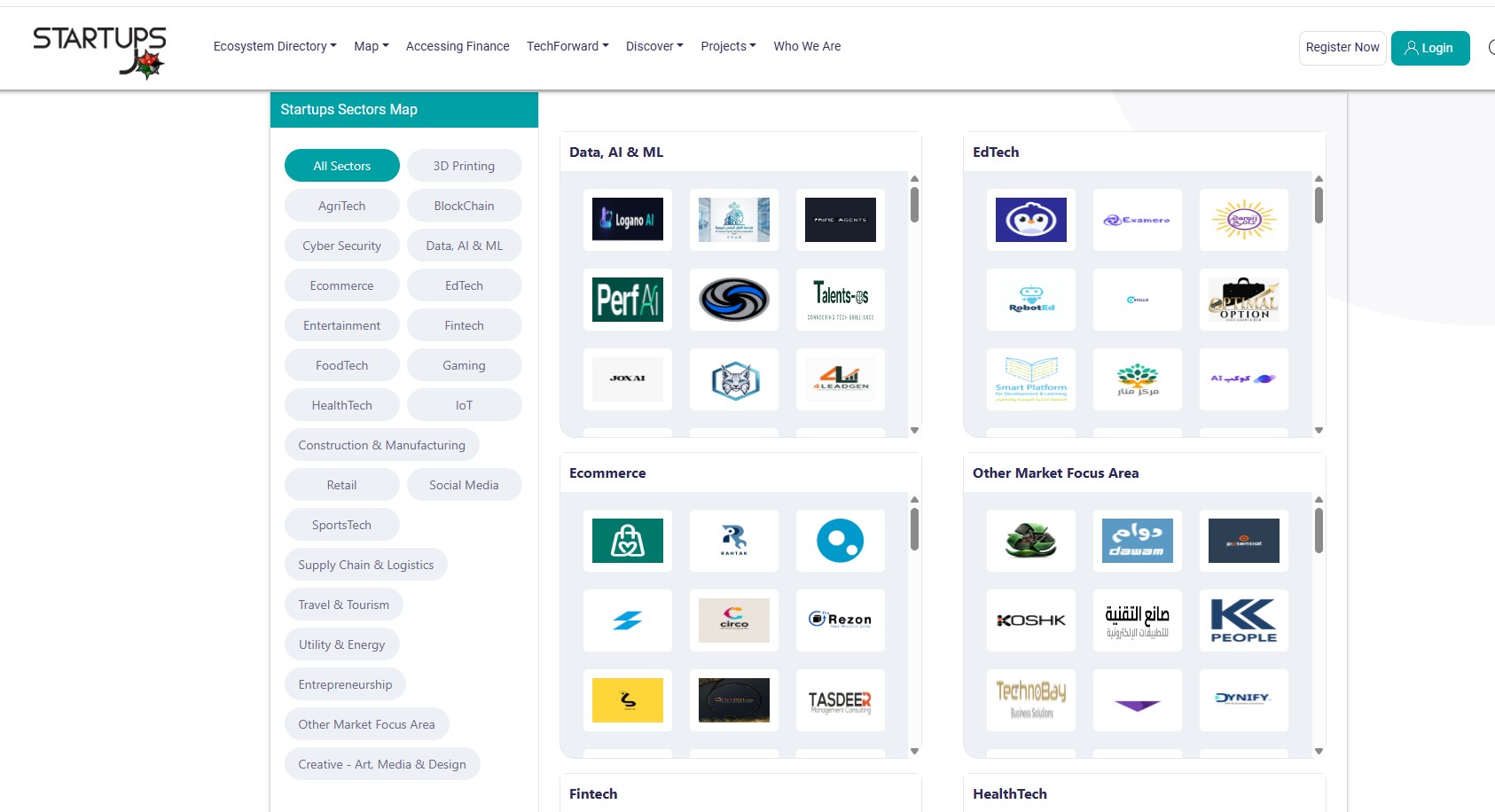The height and width of the screenshot is (812, 1495).
Task: Select the Utility & Energy sector
Action: coord(342,644)
